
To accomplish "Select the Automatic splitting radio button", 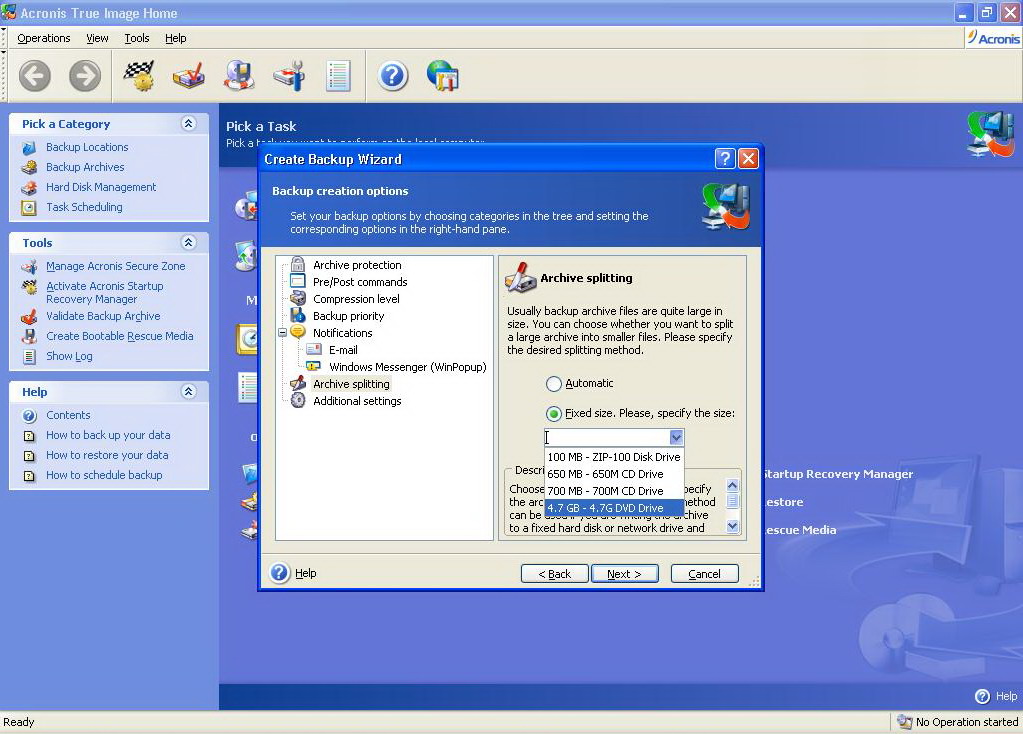I will [x=553, y=384].
